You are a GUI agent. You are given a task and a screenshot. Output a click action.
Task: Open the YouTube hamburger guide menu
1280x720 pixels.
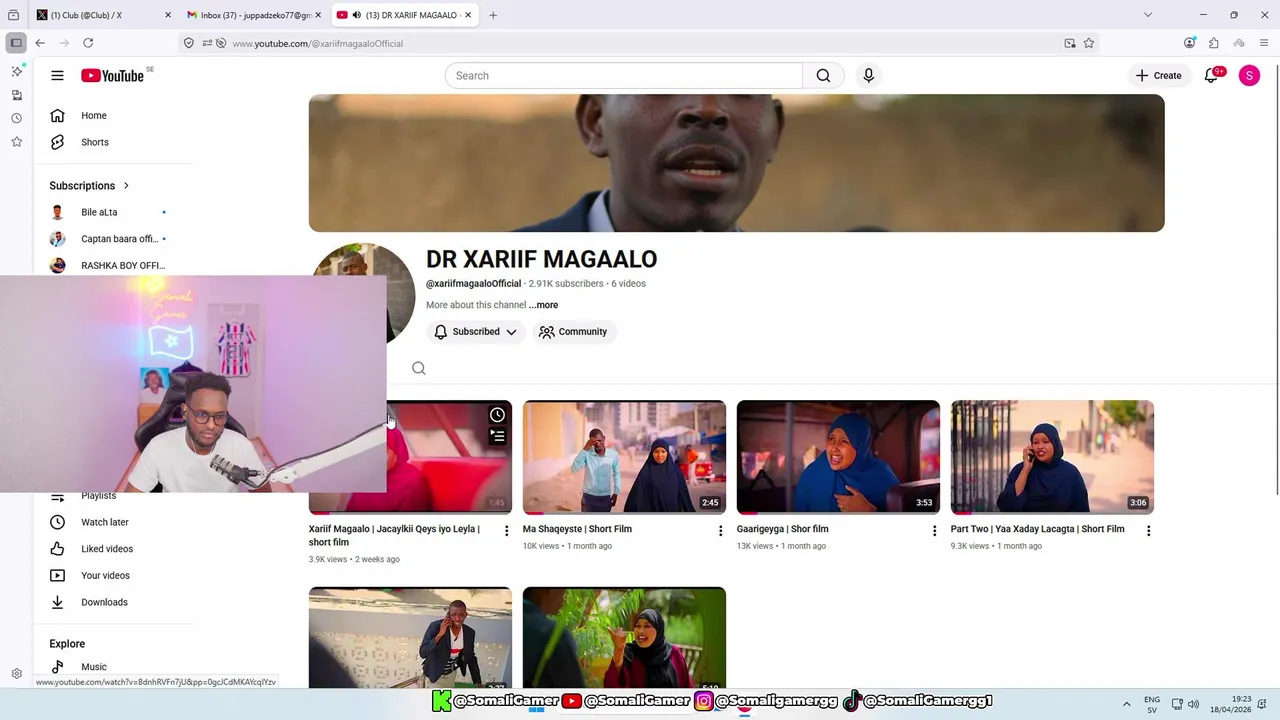click(x=57, y=76)
